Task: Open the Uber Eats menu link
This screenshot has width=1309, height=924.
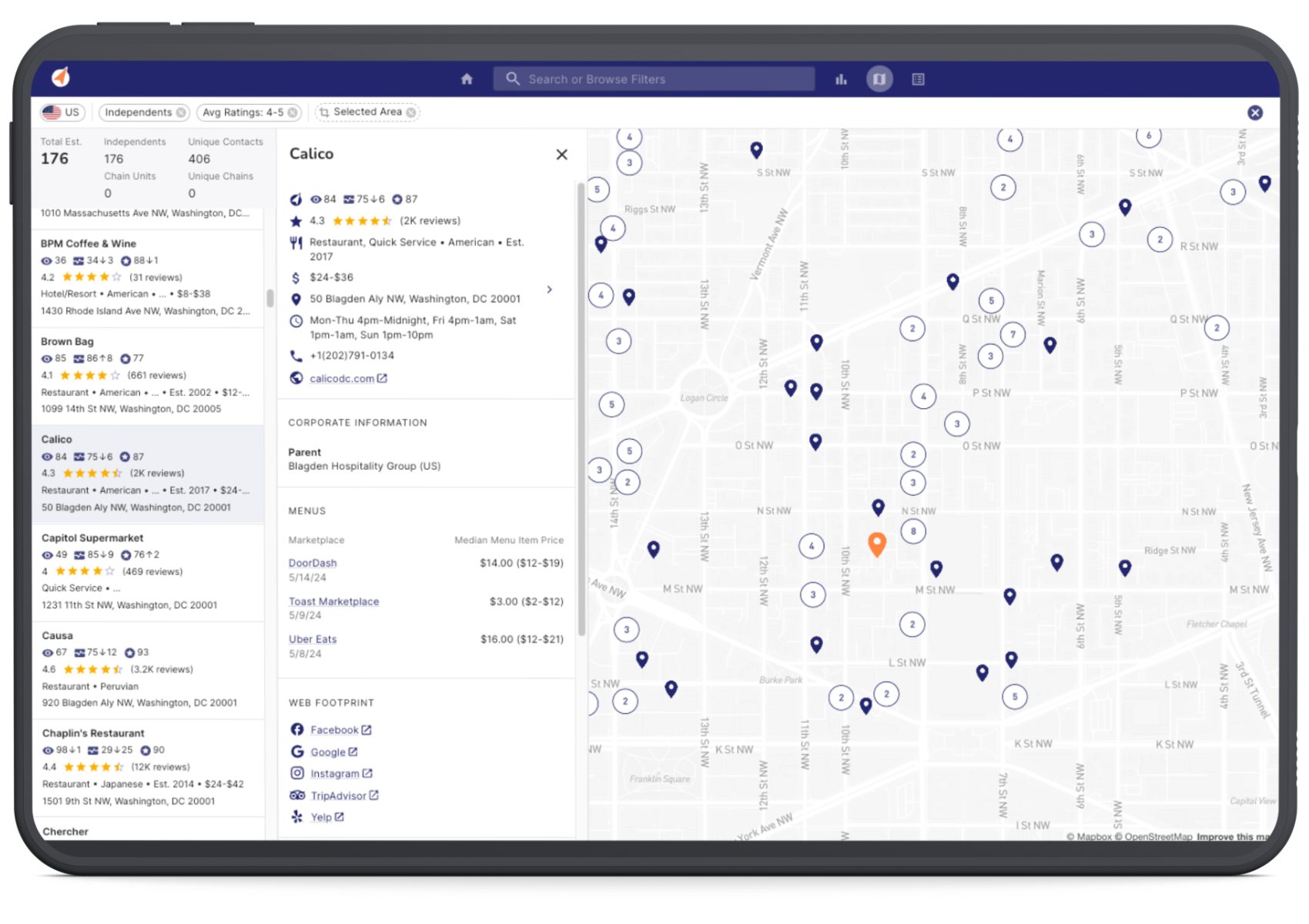Action: coord(312,638)
